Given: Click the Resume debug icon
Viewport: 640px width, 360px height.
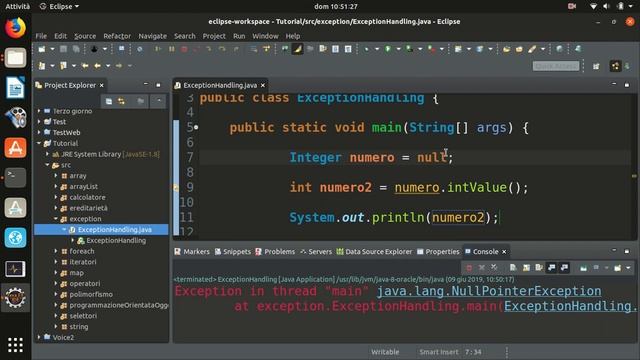Looking at the screenshot, I should [158, 49].
